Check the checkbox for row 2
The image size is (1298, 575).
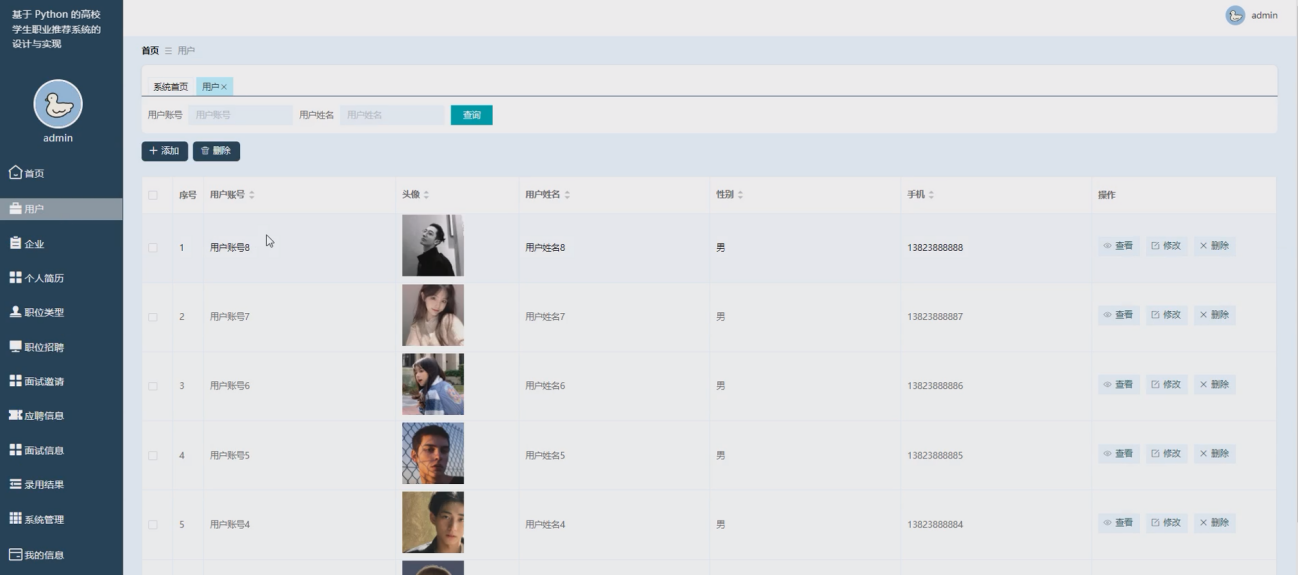pos(153,316)
